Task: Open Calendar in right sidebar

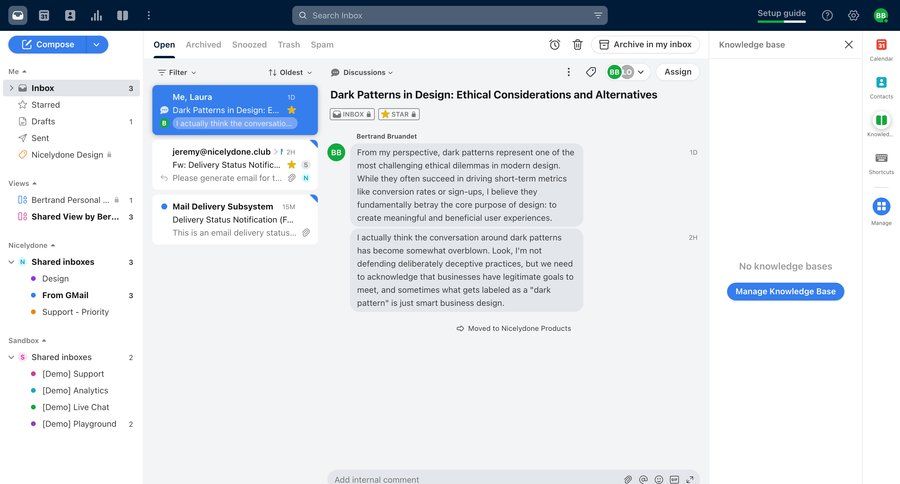Action: click(881, 49)
